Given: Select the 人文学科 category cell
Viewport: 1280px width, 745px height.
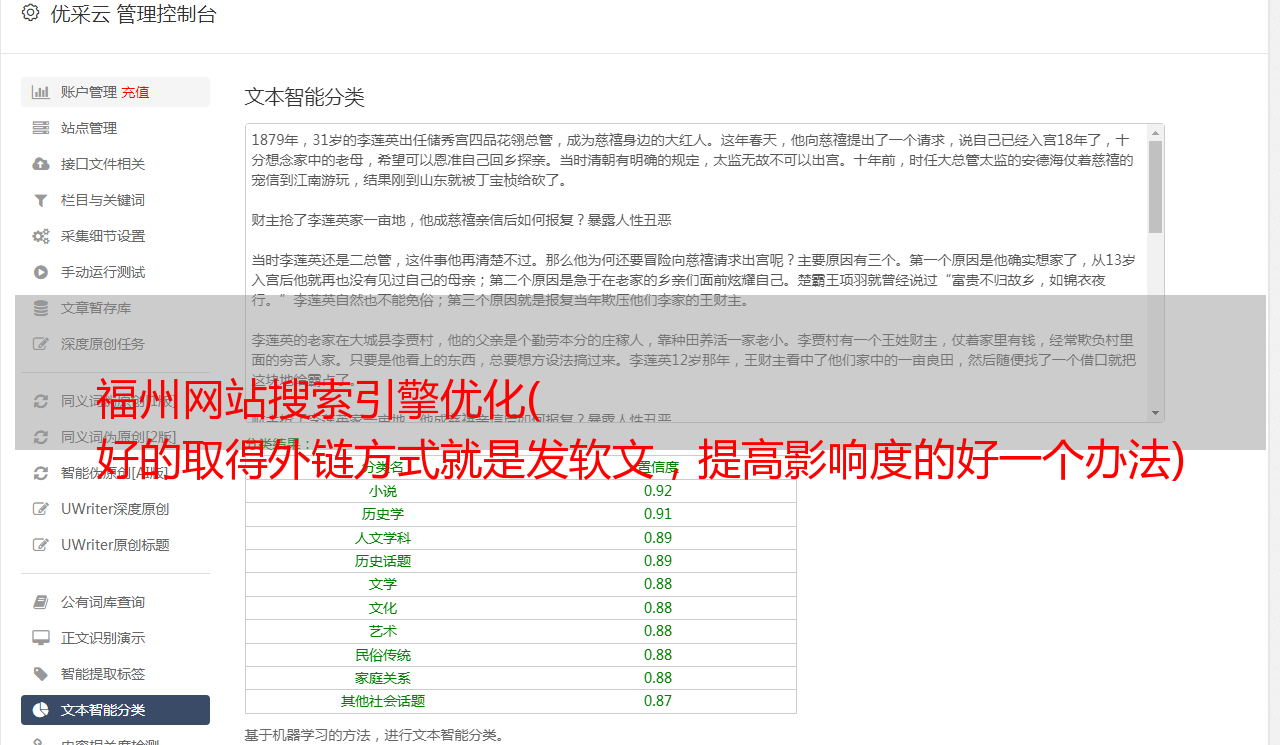Looking at the screenshot, I should 383,538.
